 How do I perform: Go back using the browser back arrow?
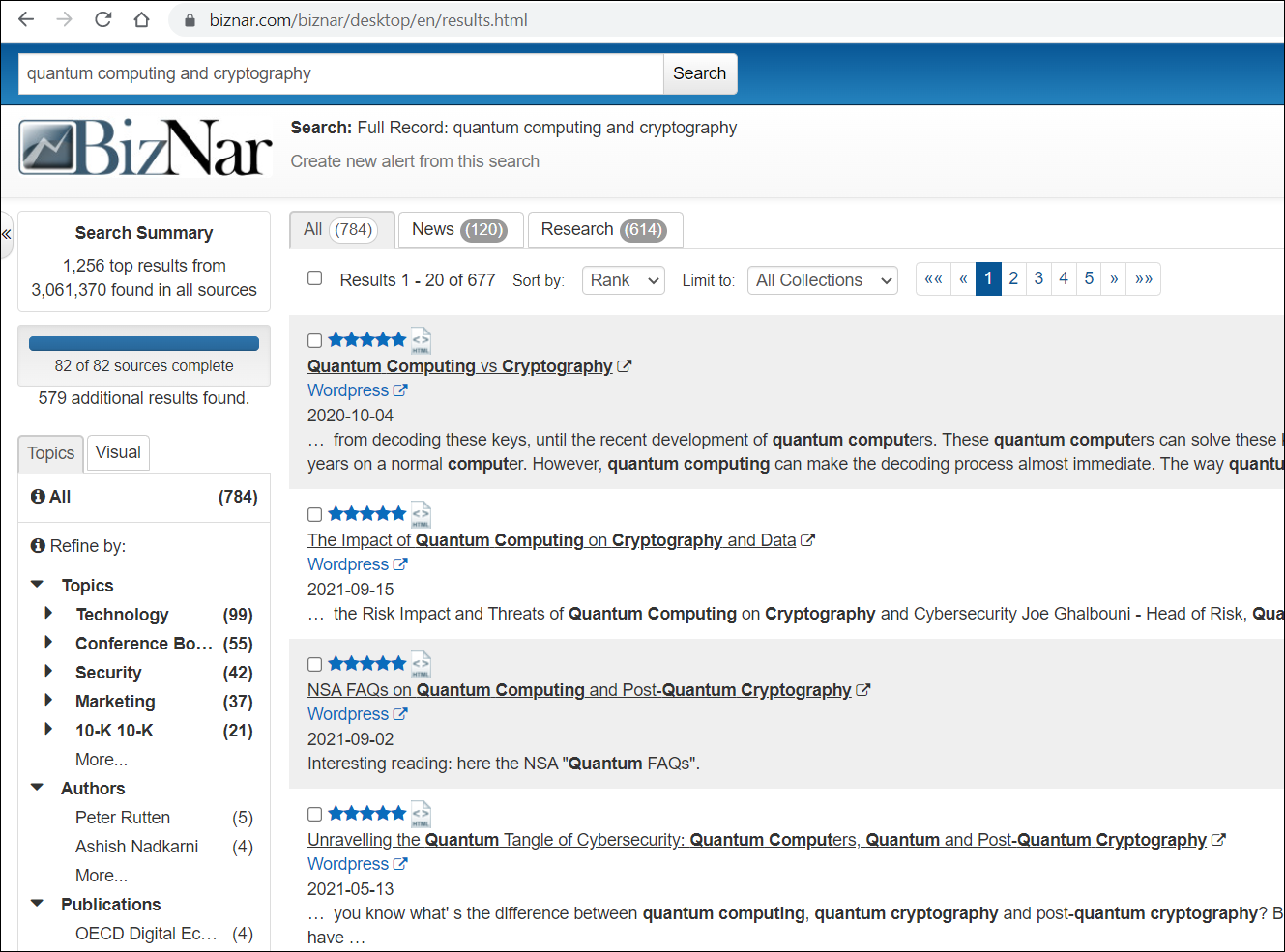[x=26, y=19]
